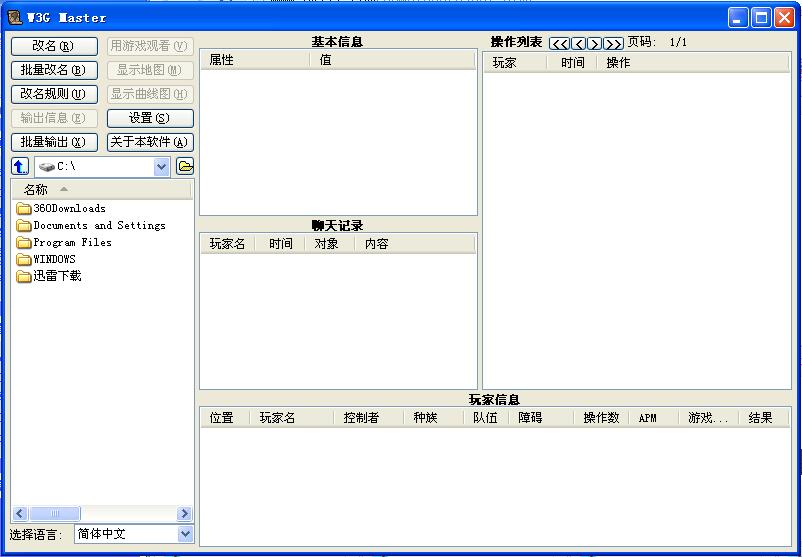Image resolution: width=802 pixels, height=557 pixels.
Task: Click the 迅雷下载 folder icon
Action: pyautogui.click(x=24, y=276)
